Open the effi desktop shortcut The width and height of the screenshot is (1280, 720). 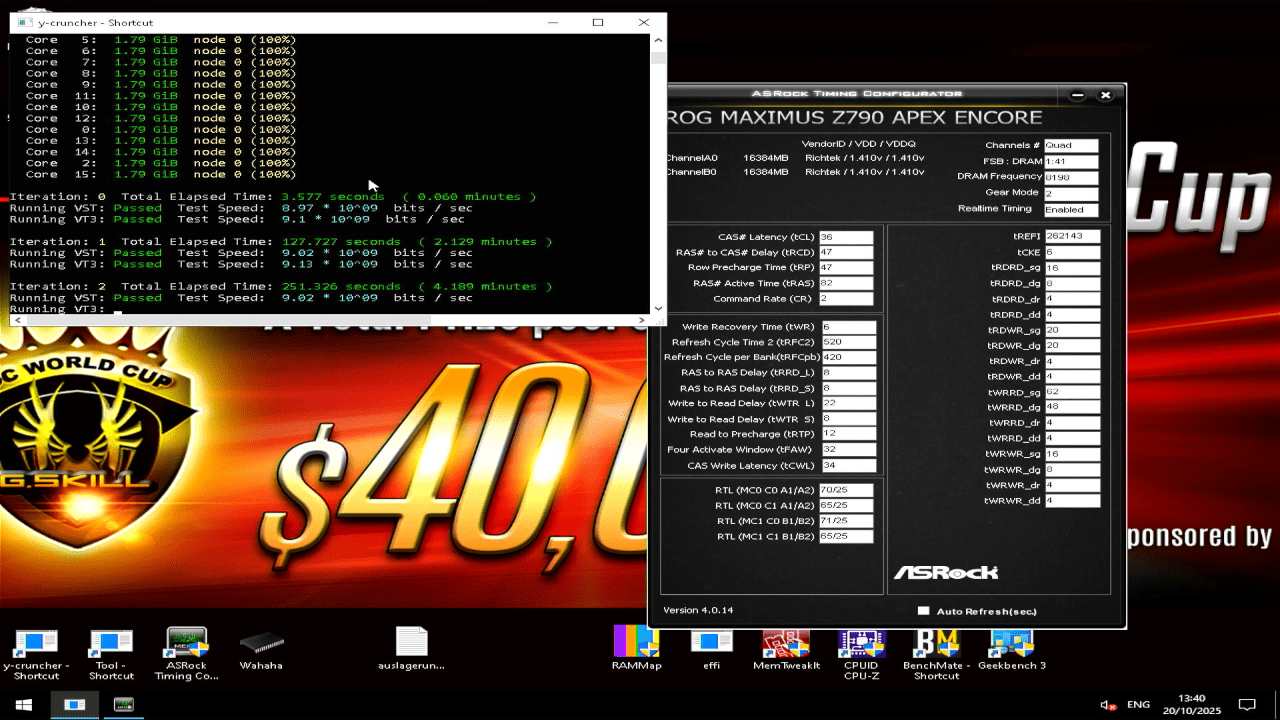[x=711, y=649]
